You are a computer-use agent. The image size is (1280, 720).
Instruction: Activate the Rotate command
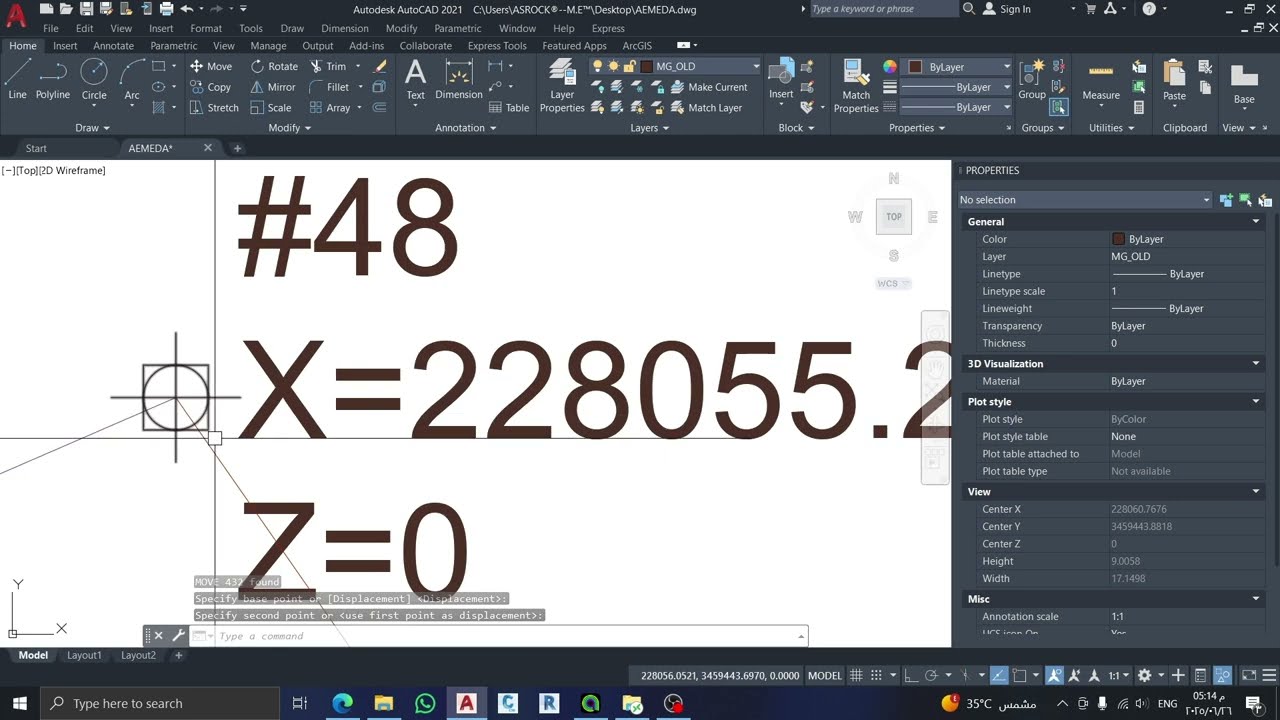[x=274, y=66]
